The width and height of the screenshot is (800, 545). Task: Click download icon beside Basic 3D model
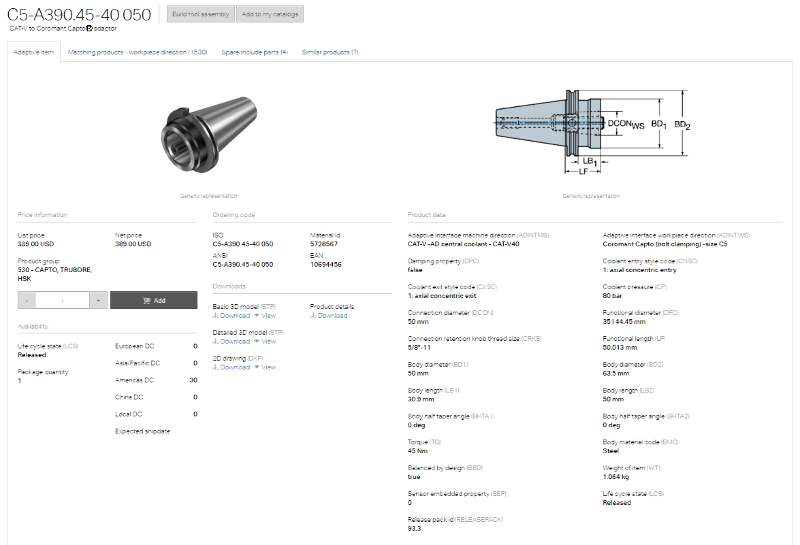[x=215, y=315]
